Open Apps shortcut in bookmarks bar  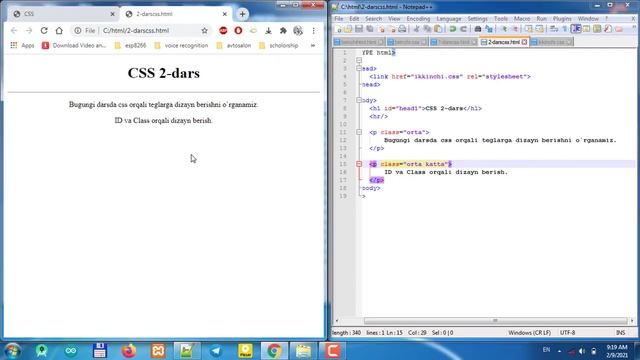click(22, 45)
